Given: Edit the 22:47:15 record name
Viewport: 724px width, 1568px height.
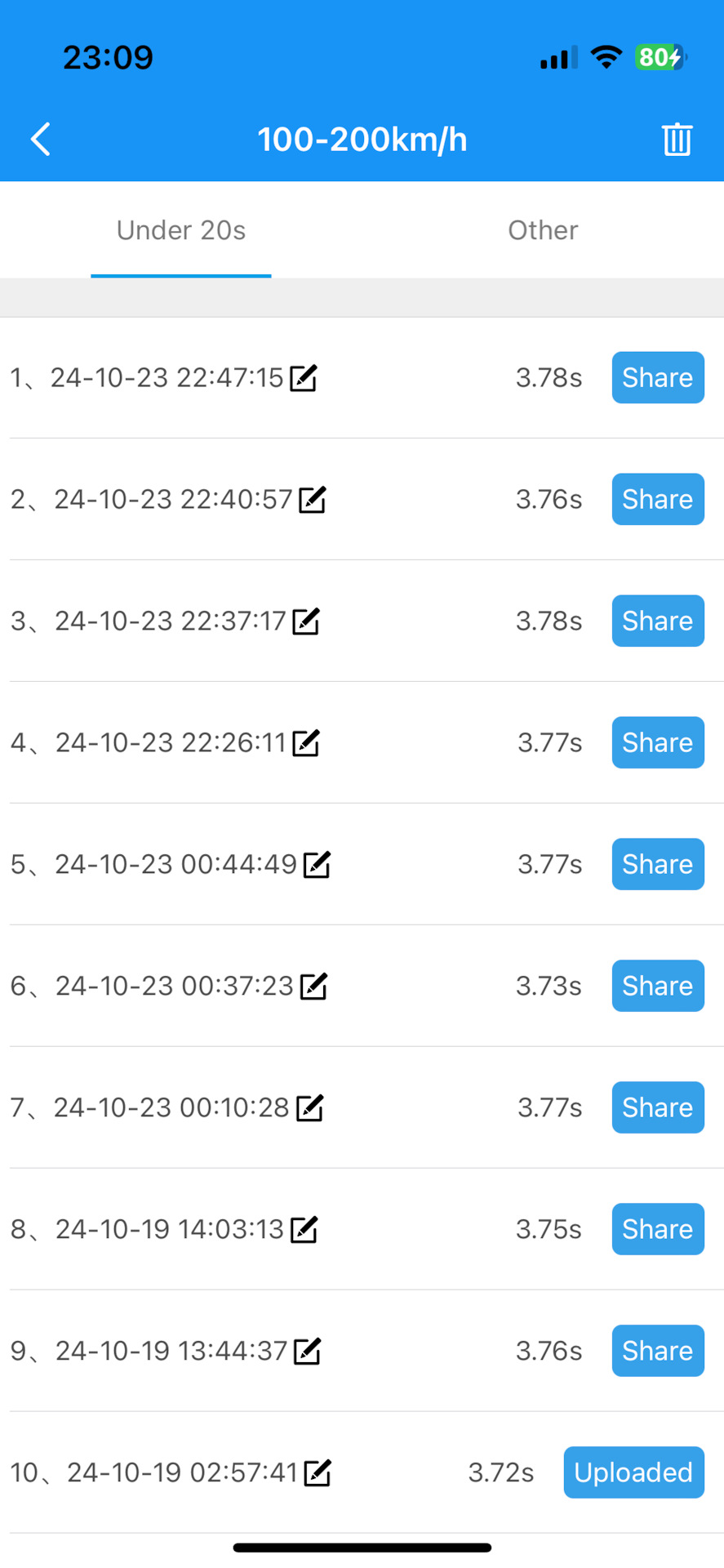Looking at the screenshot, I should coord(304,378).
